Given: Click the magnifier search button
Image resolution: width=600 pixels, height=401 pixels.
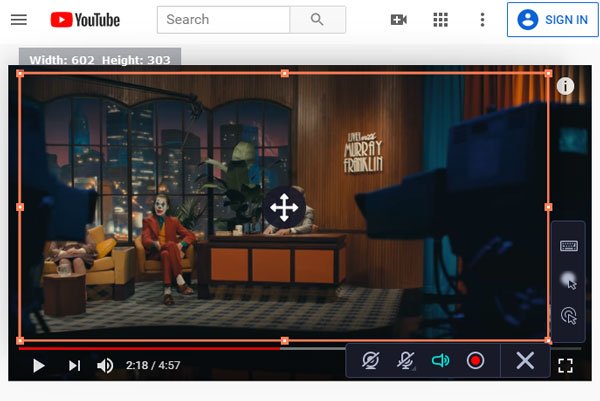Looking at the screenshot, I should tap(317, 20).
